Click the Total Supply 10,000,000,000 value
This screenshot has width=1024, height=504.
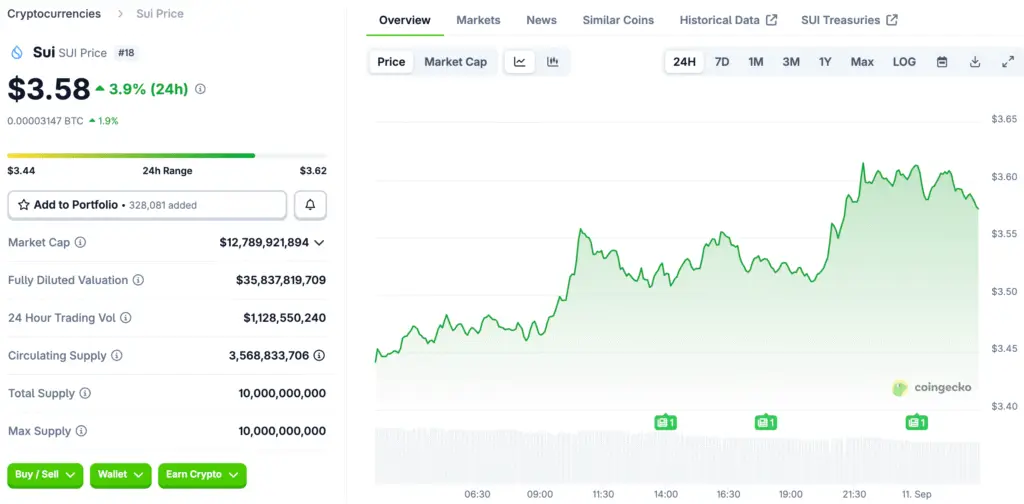click(x=282, y=394)
